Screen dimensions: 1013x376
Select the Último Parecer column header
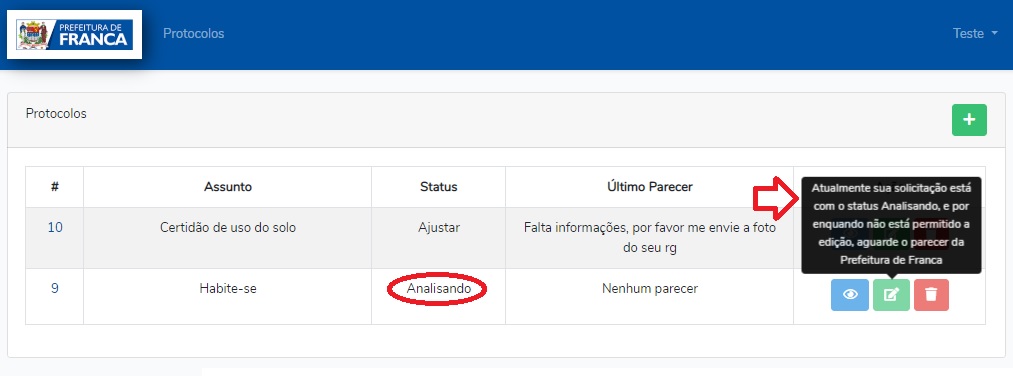[649, 187]
